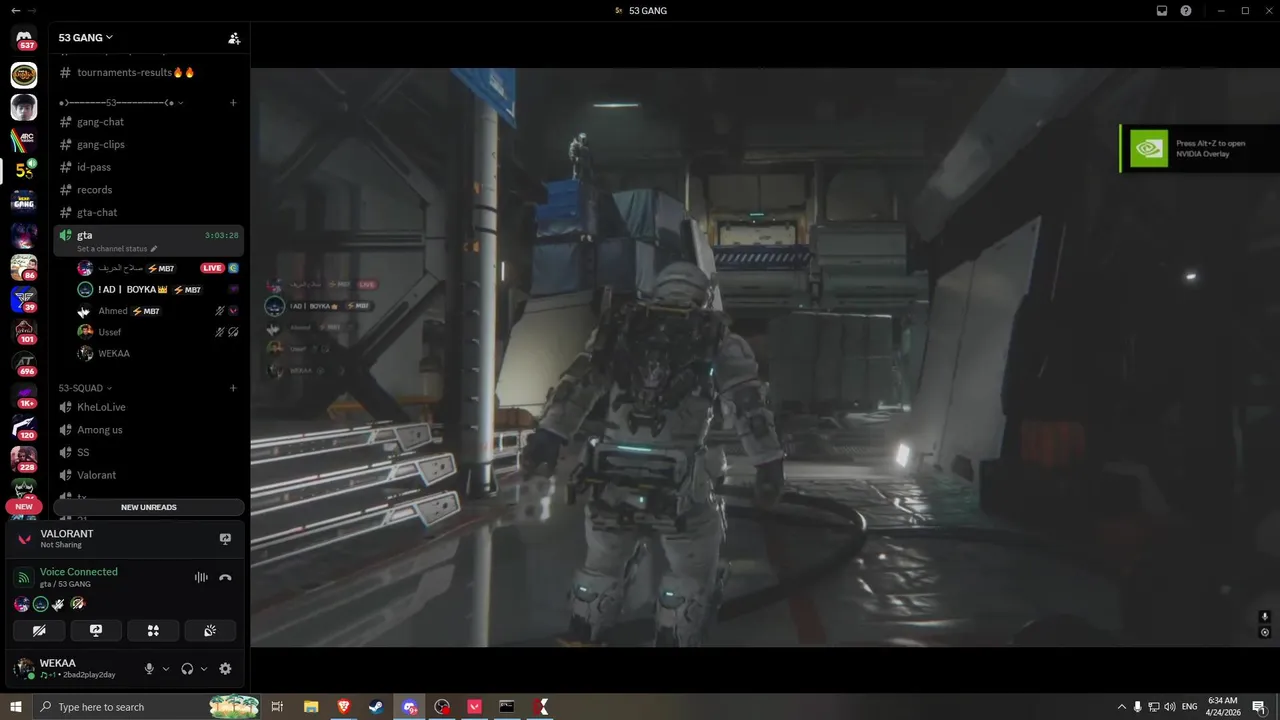The width and height of the screenshot is (1280, 720).
Task: Join the Valorant voice channel
Action: click(148, 475)
